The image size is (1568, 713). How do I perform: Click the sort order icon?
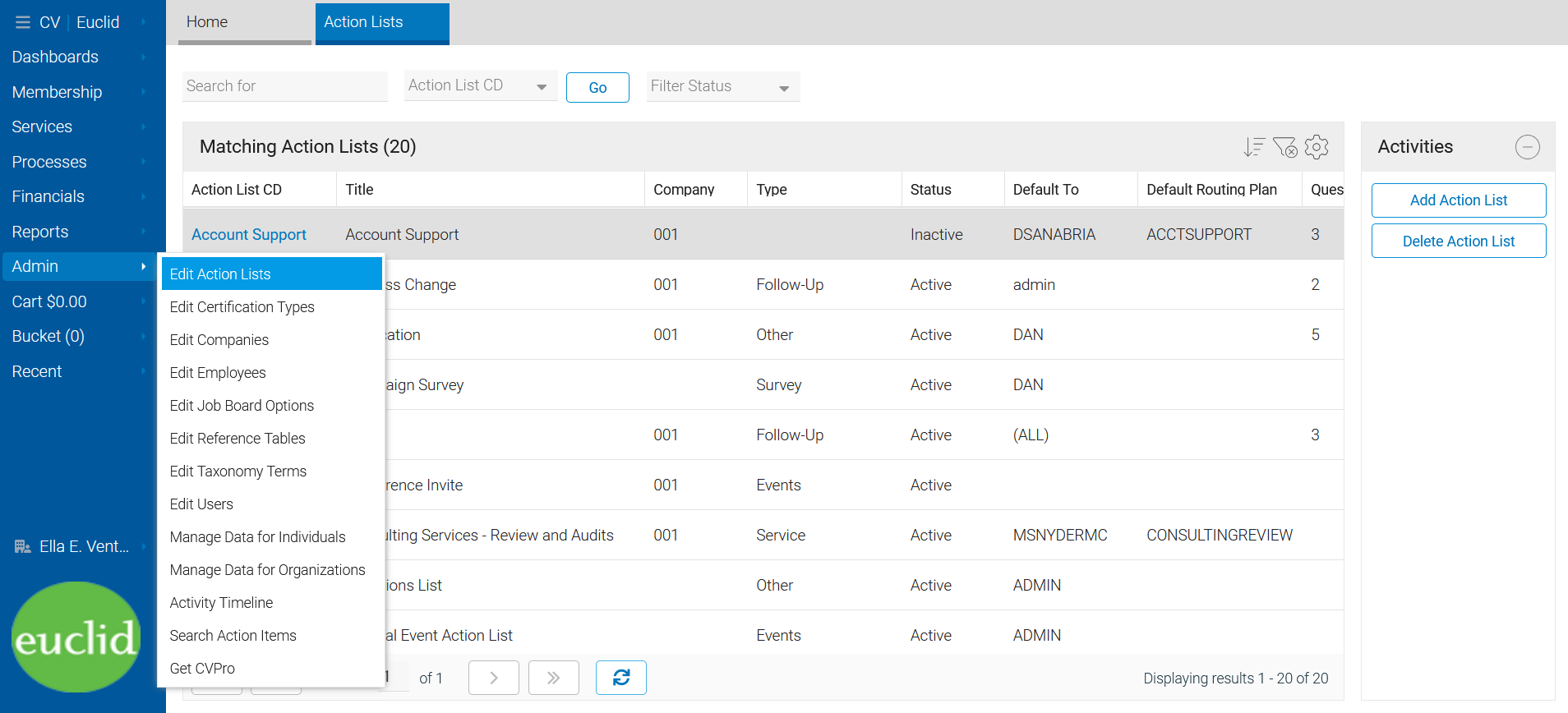(1254, 147)
